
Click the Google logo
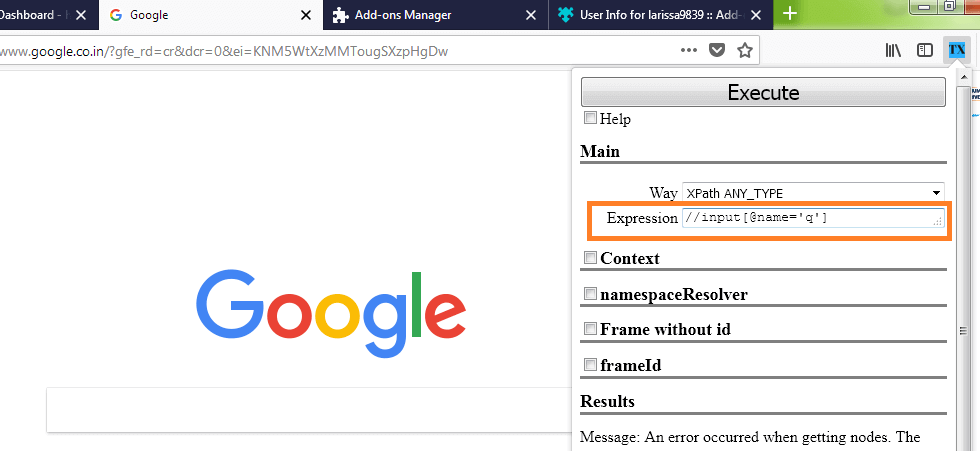[331, 314]
